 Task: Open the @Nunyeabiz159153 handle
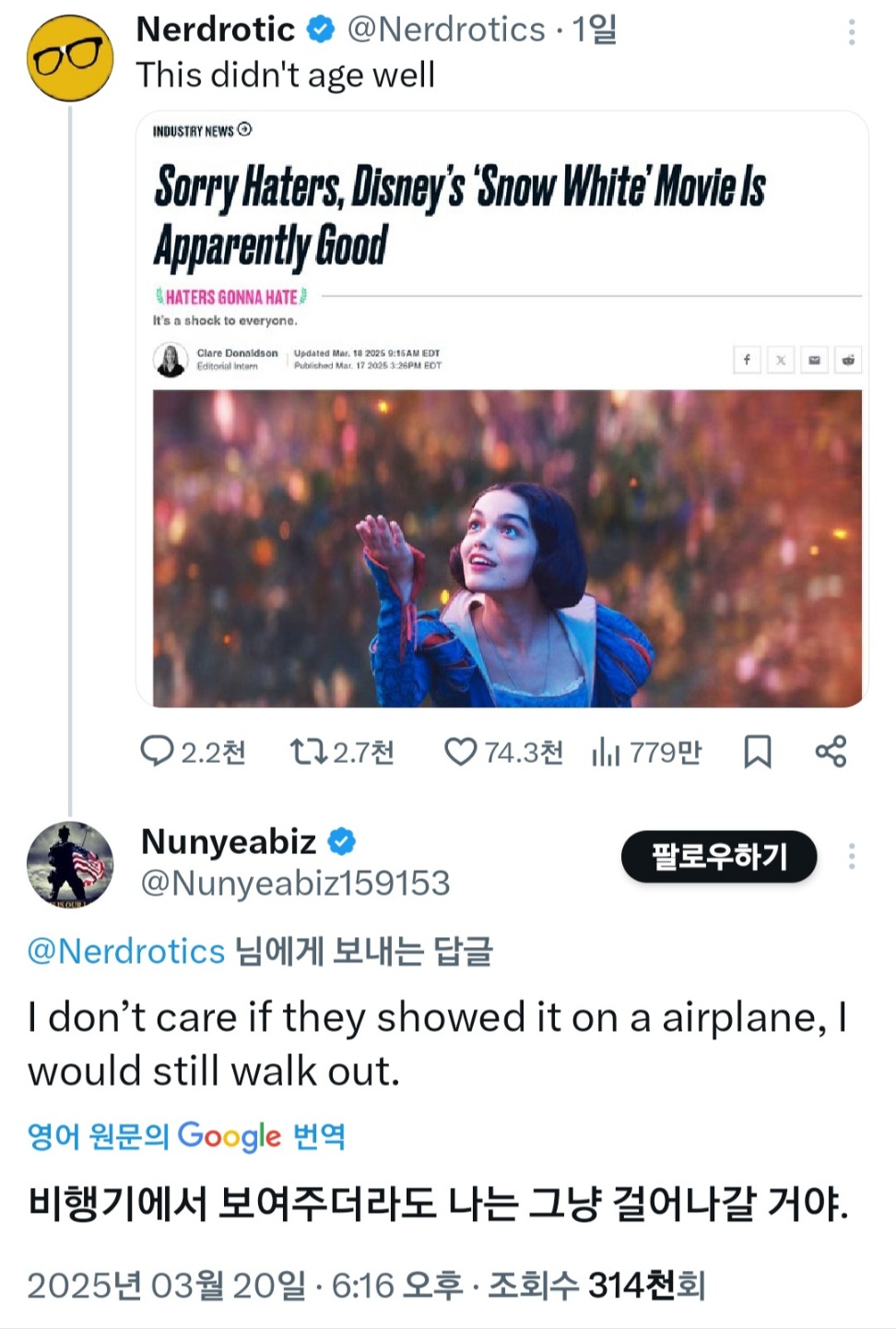(x=295, y=884)
